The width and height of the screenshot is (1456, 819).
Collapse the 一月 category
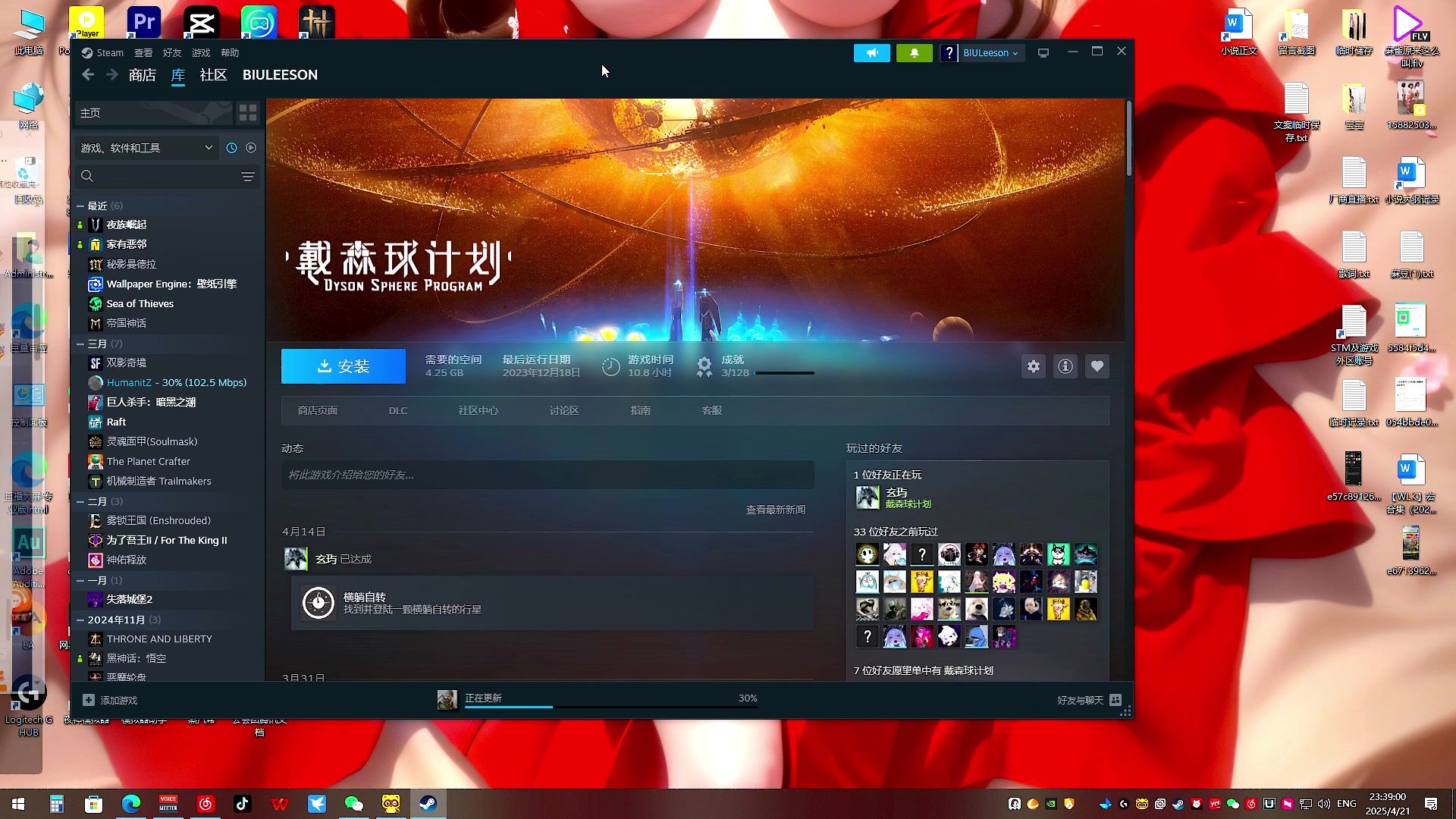pyautogui.click(x=80, y=580)
